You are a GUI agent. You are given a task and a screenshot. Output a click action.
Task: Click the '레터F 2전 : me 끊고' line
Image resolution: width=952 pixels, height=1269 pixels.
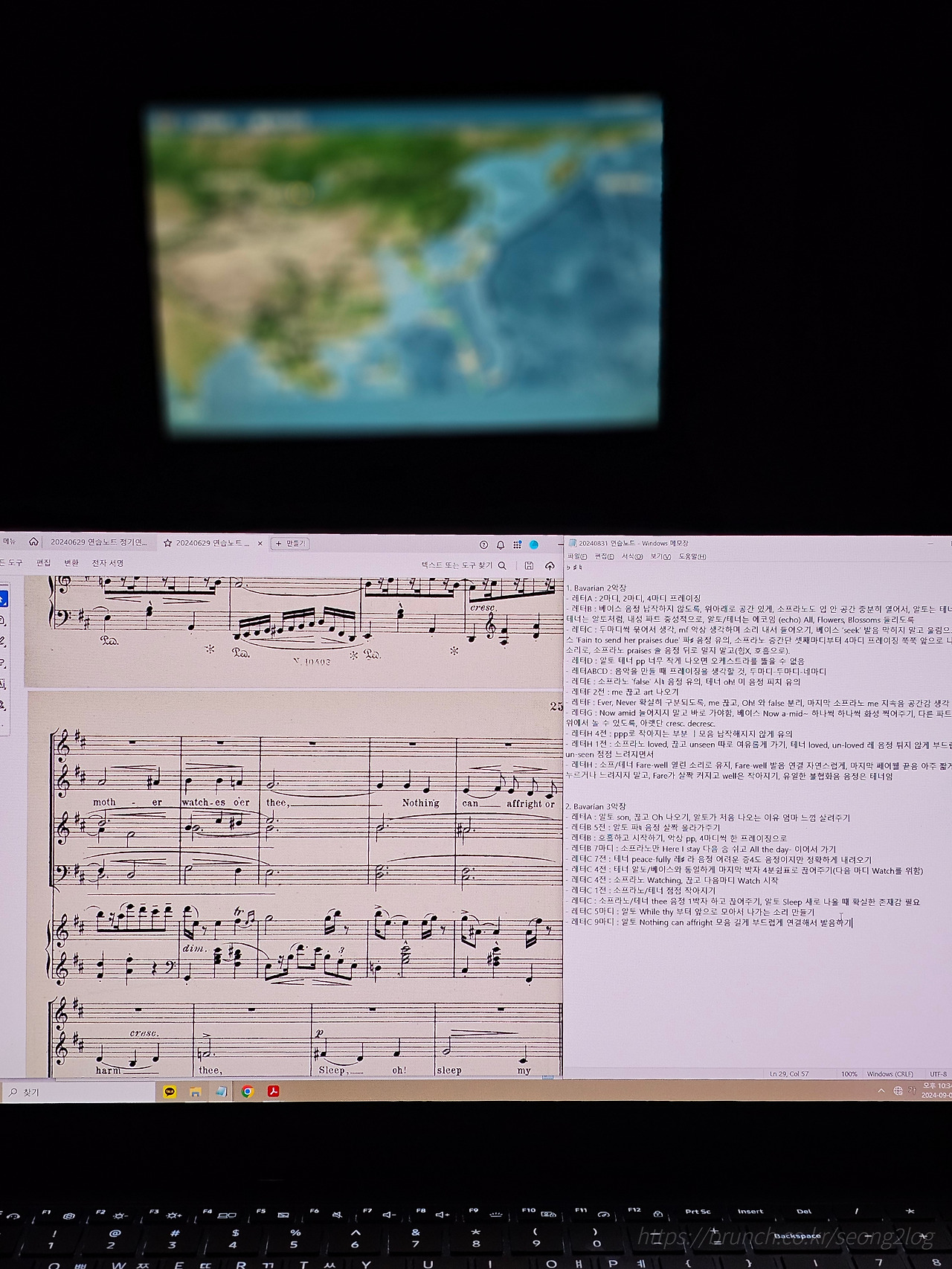(x=622, y=692)
